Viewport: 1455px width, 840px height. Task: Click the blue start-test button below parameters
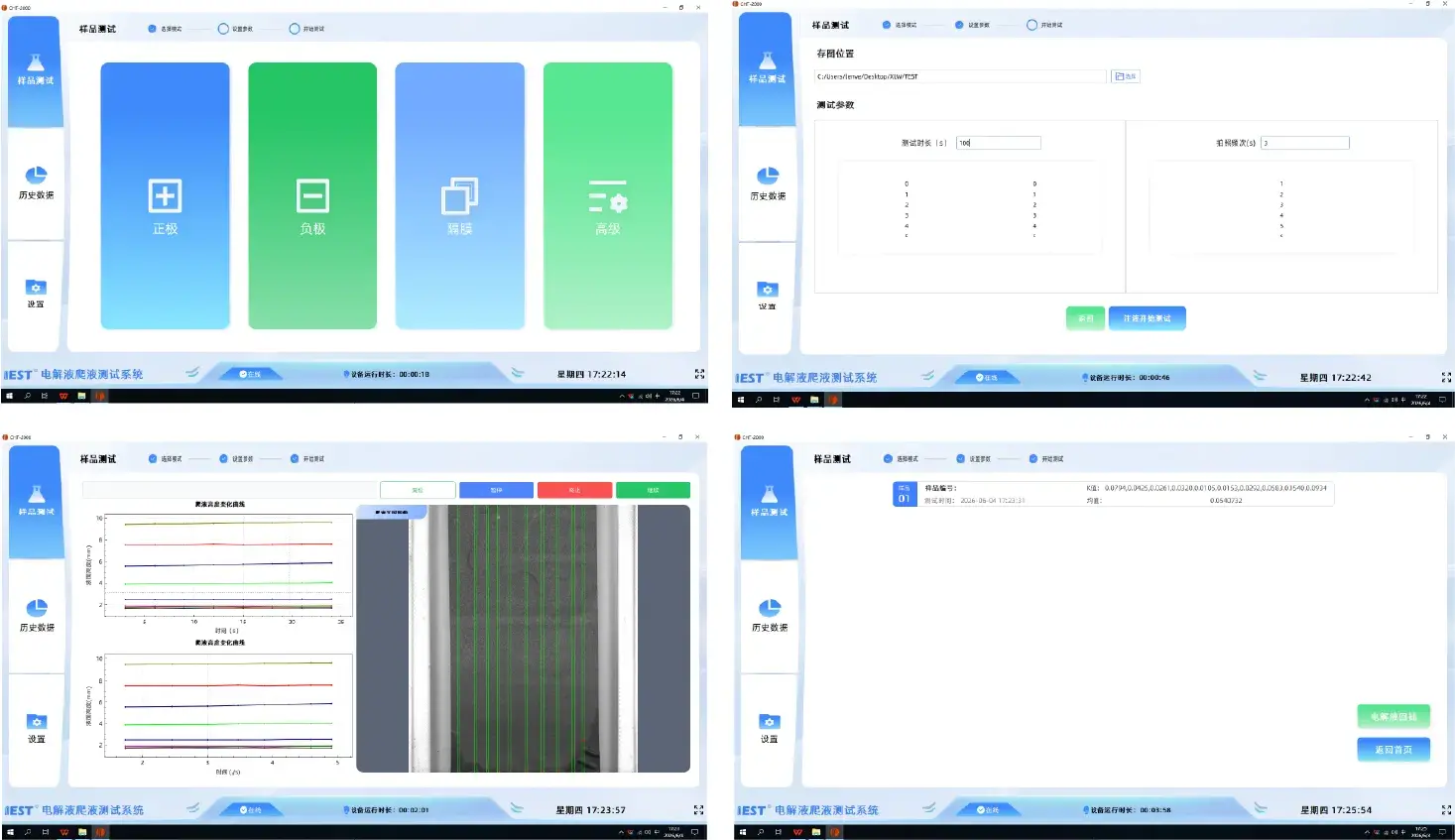[x=1147, y=318]
